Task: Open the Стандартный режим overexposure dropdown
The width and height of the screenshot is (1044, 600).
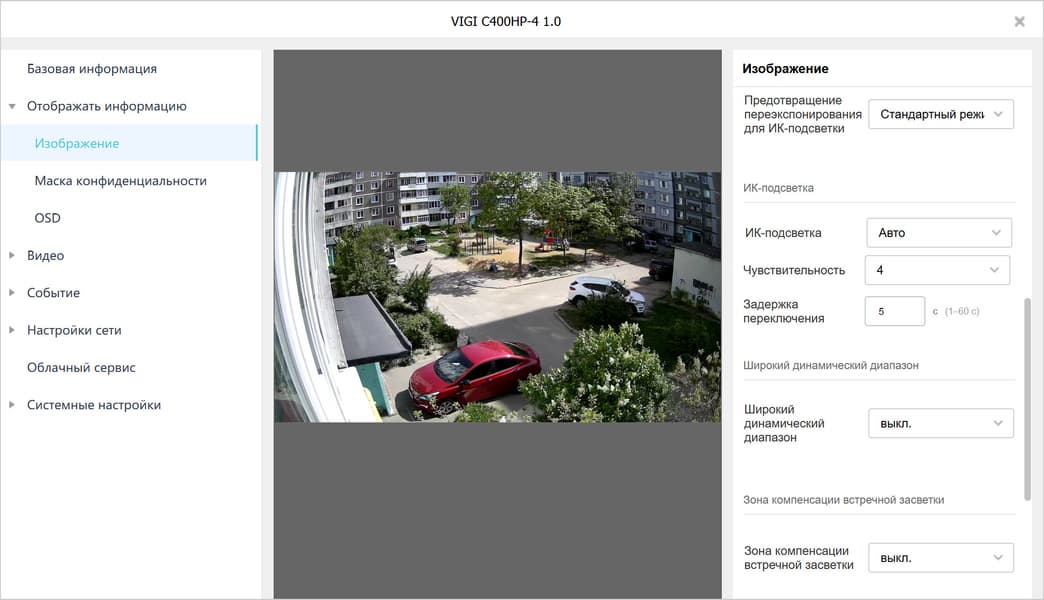Action: pyautogui.click(x=941, y=114)
